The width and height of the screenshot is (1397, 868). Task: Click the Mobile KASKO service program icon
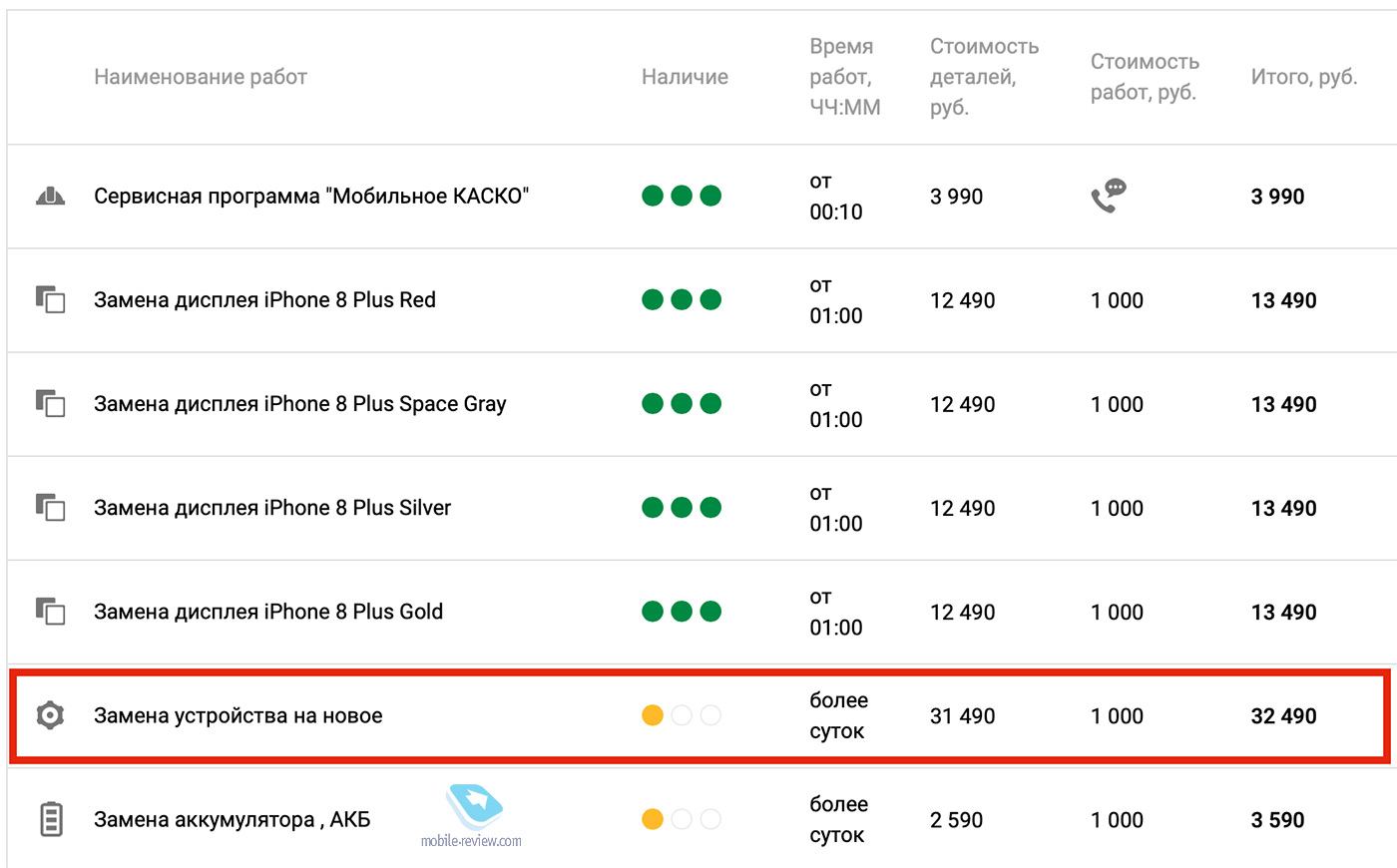(50, 196)
